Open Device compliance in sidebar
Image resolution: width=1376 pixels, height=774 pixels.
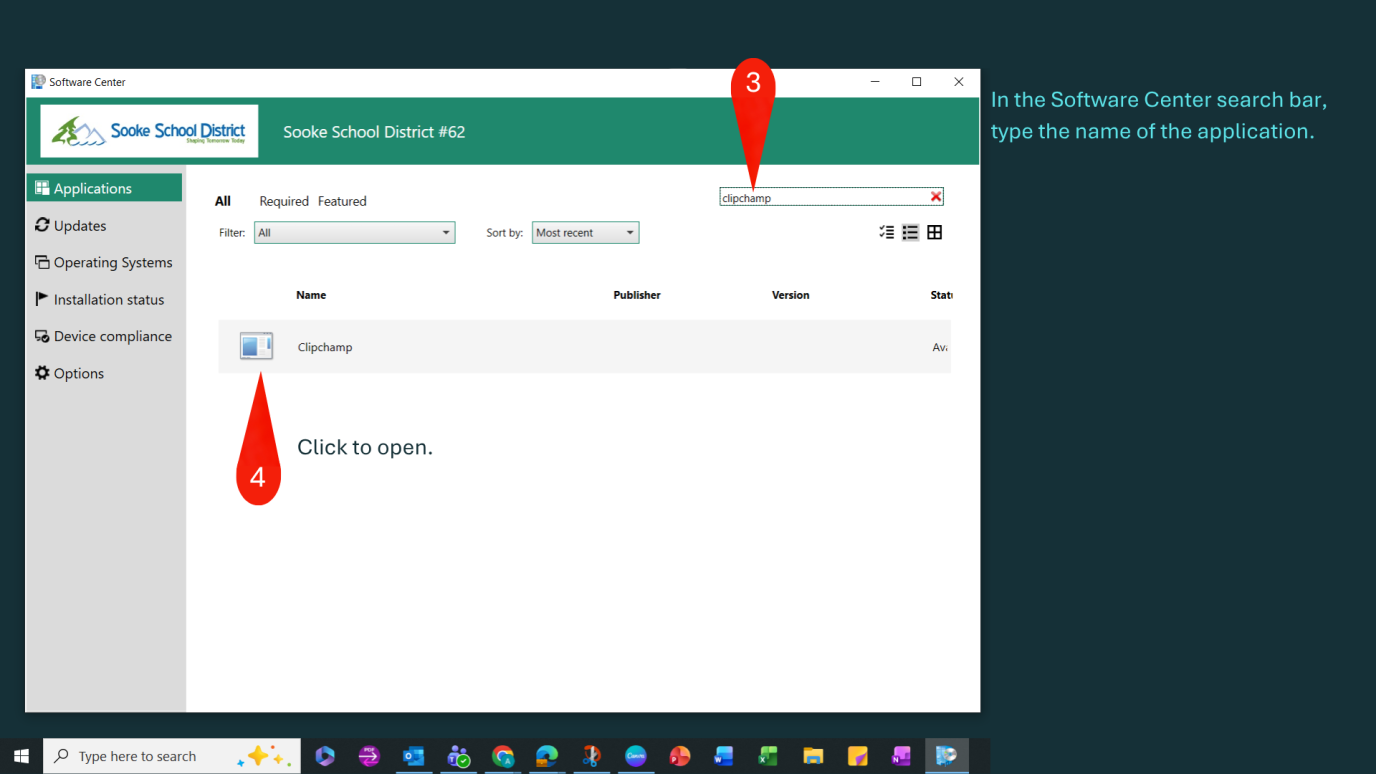click(x=112, y=337)
